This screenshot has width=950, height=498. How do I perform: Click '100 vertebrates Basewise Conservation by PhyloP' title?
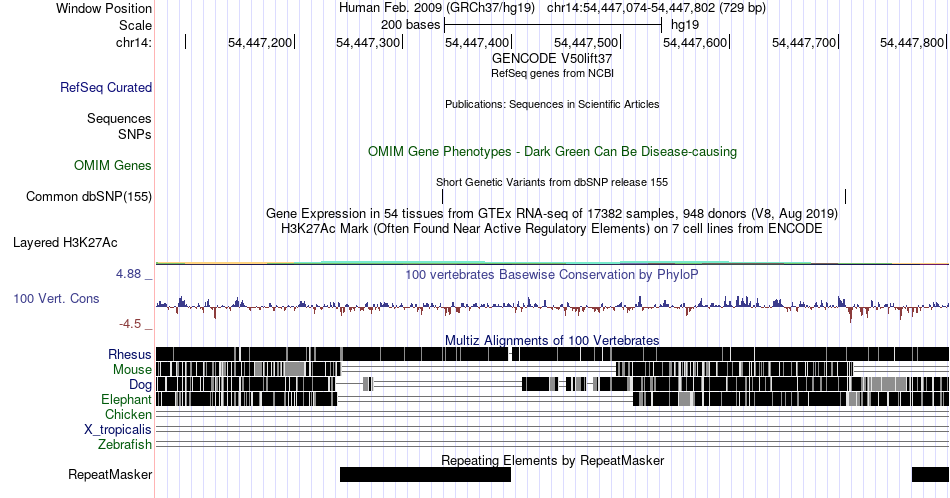(x=552, y=274)
